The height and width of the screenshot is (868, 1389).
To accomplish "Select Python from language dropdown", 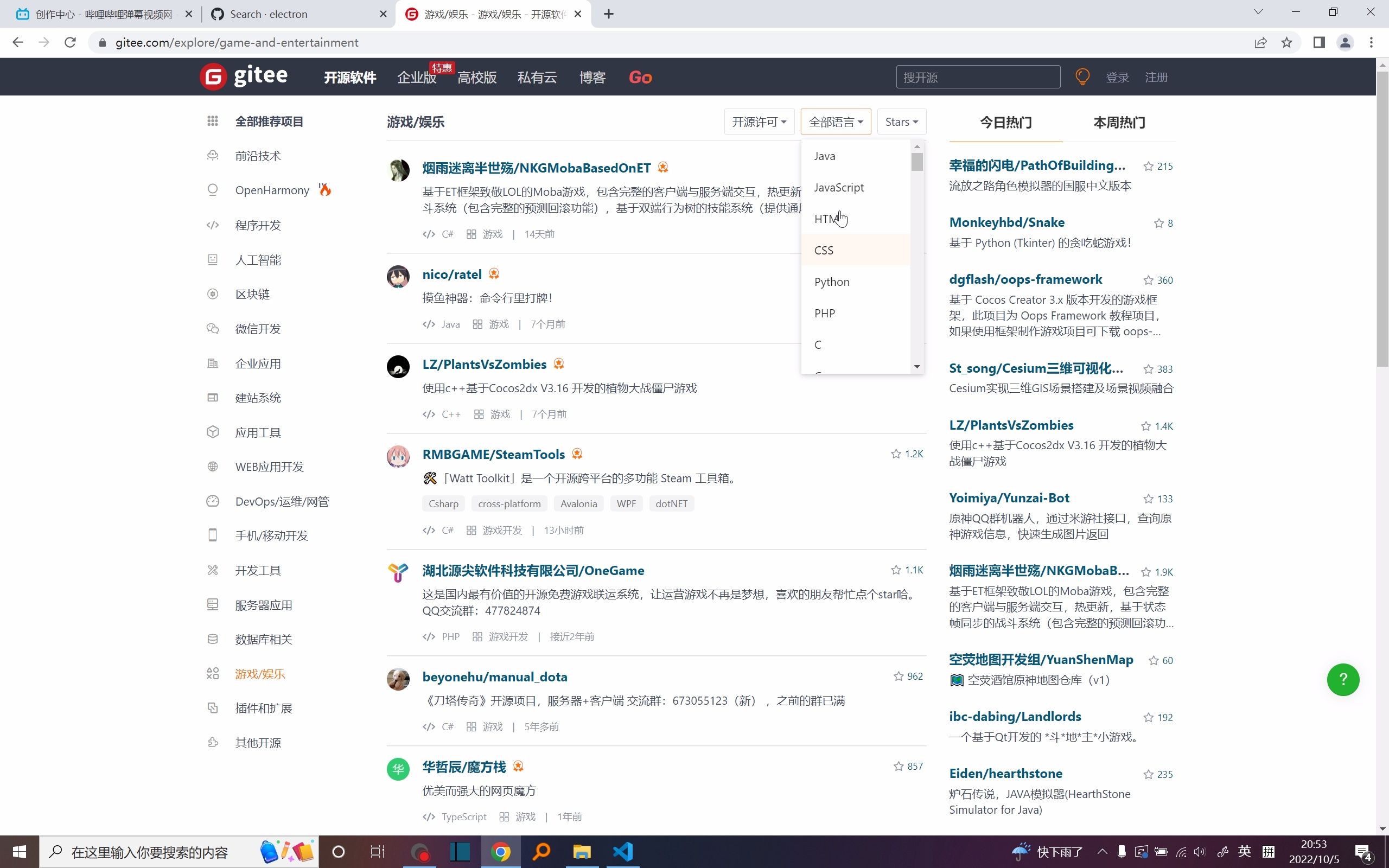I will click(832, 281).
